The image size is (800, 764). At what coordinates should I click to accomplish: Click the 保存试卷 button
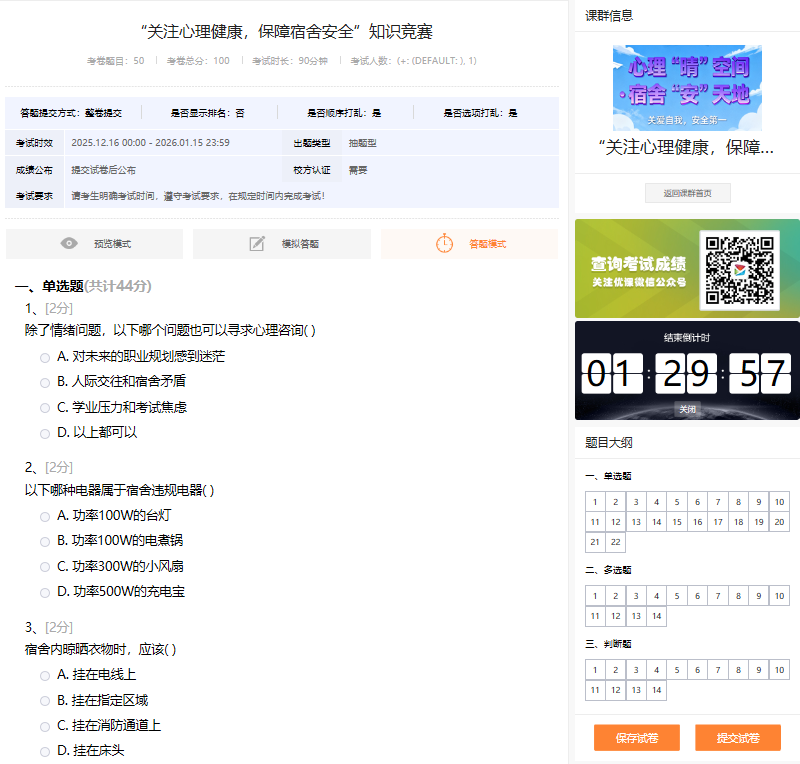636,738
